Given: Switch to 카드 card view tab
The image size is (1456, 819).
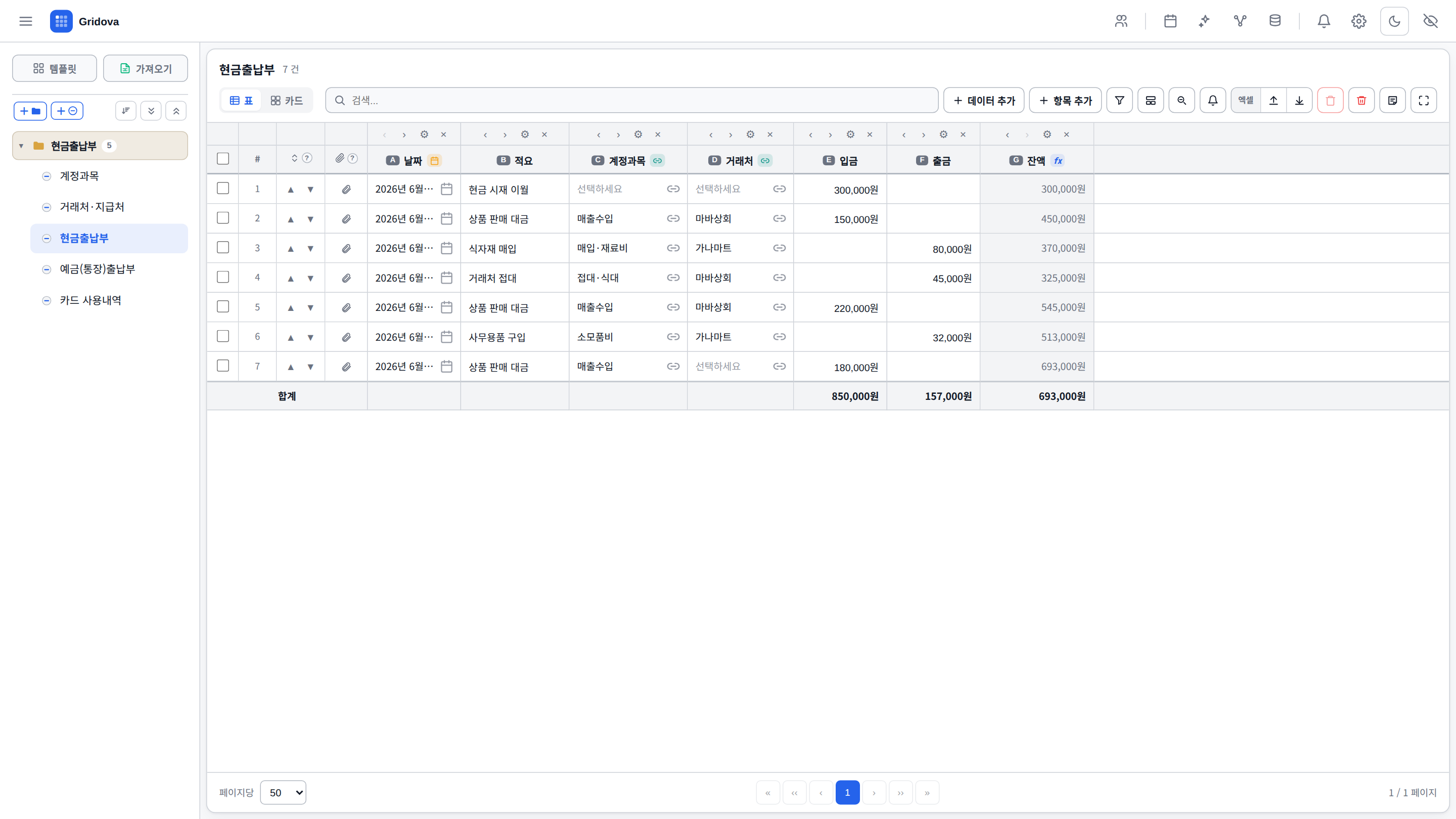Looking at the screenshot, I should tap(287, 101).
